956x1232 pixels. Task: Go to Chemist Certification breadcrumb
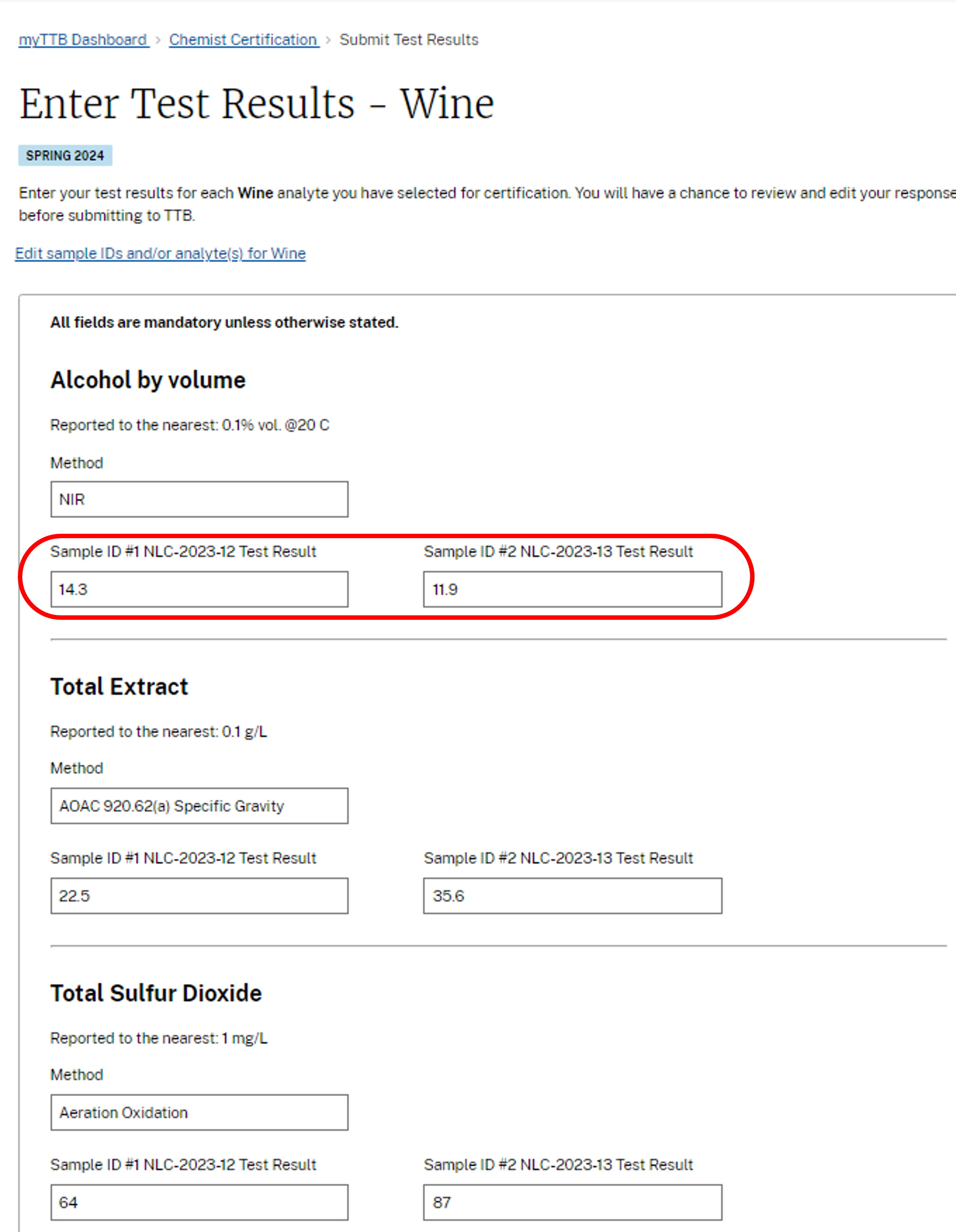click(x=243, y=40)
